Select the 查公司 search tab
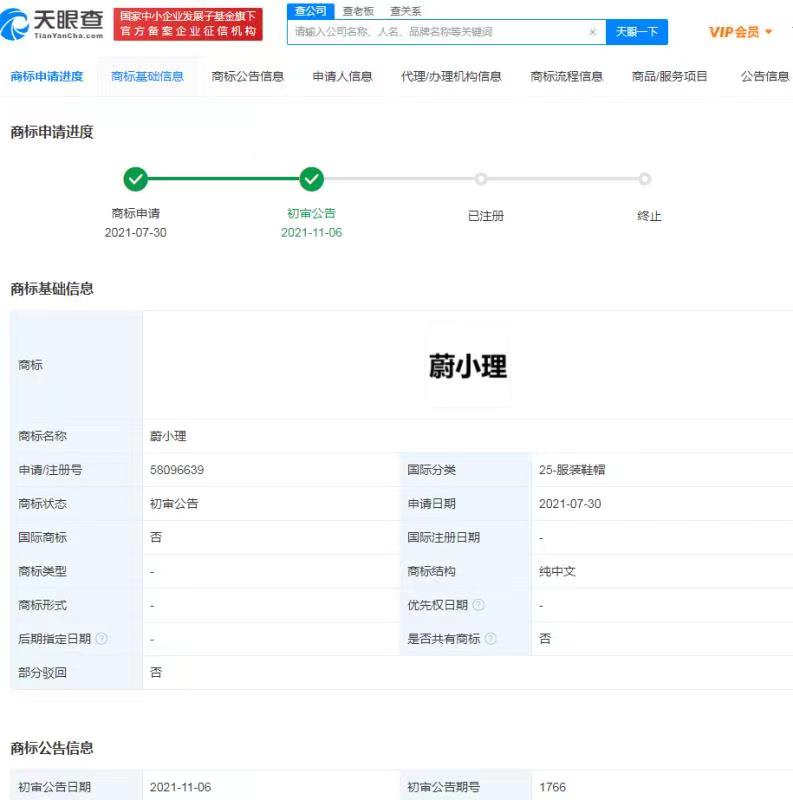The height and width of the screenshot is (800, 793). point(310,11)
